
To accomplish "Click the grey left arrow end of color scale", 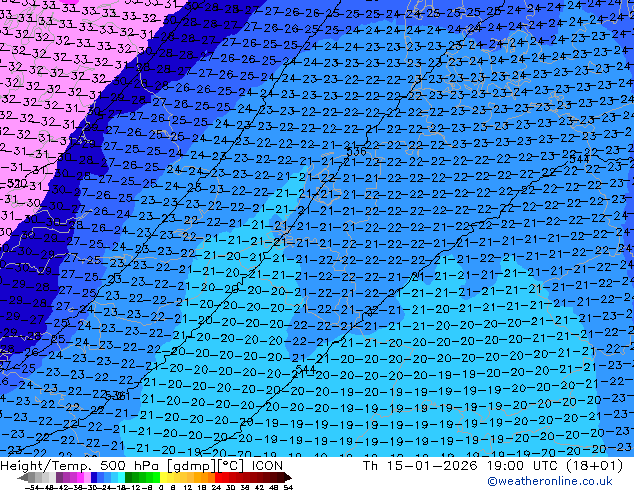I will tap(22, 478).
